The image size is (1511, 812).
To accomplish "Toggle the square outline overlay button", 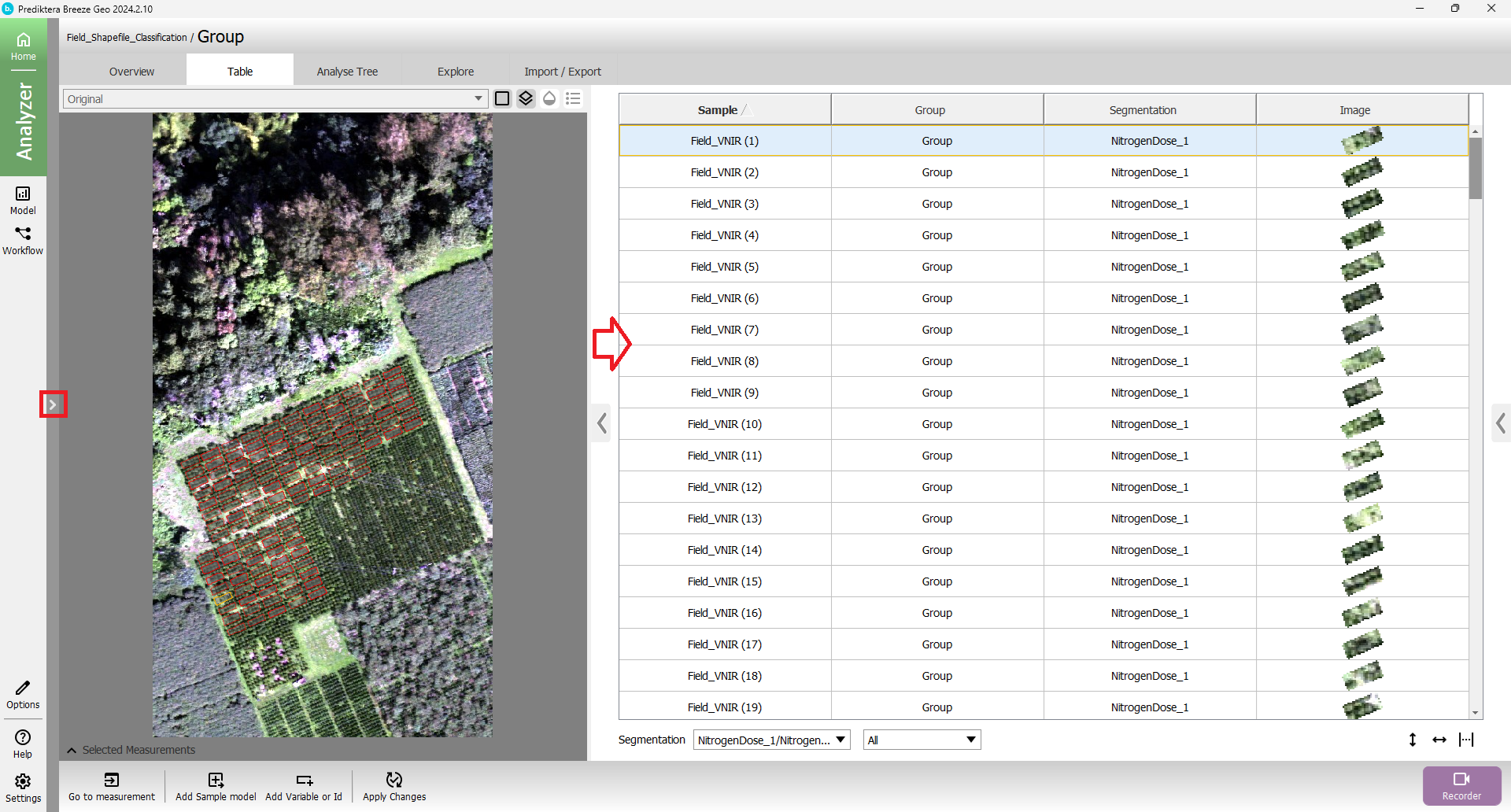I will coord(502,98).
